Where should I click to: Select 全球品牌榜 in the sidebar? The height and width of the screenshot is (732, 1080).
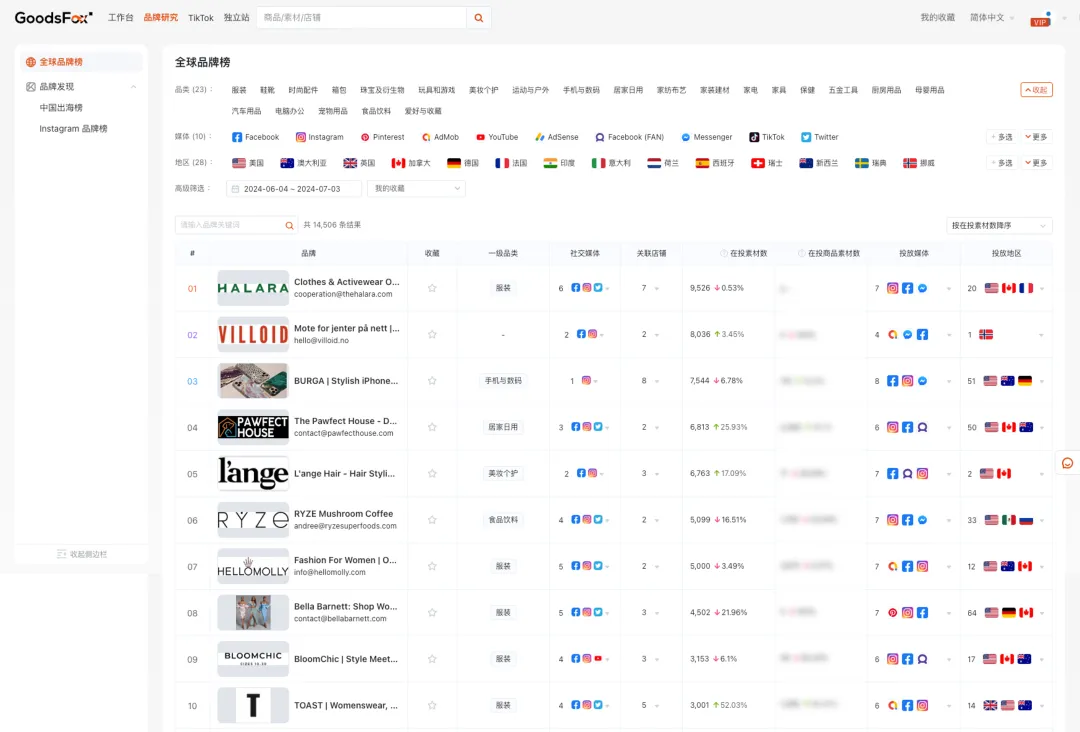tap(81, 62)
